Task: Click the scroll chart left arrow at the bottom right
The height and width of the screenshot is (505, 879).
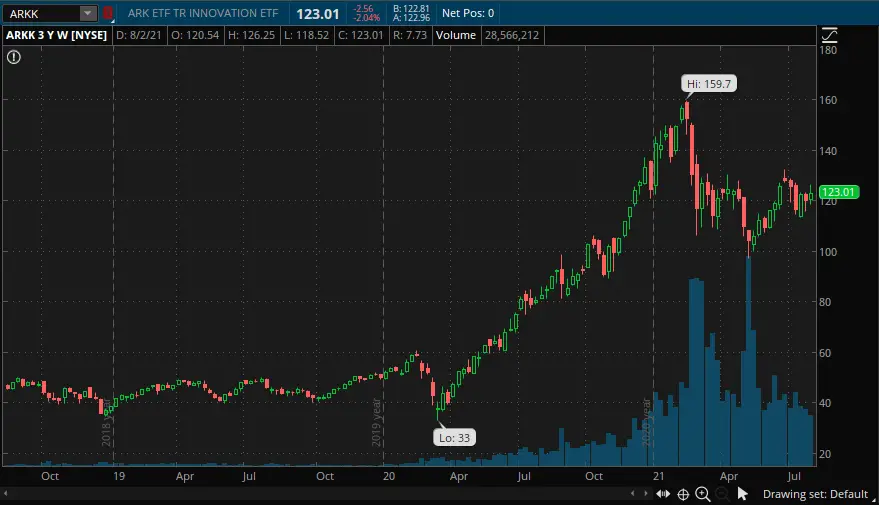Action: click(632, 494)
